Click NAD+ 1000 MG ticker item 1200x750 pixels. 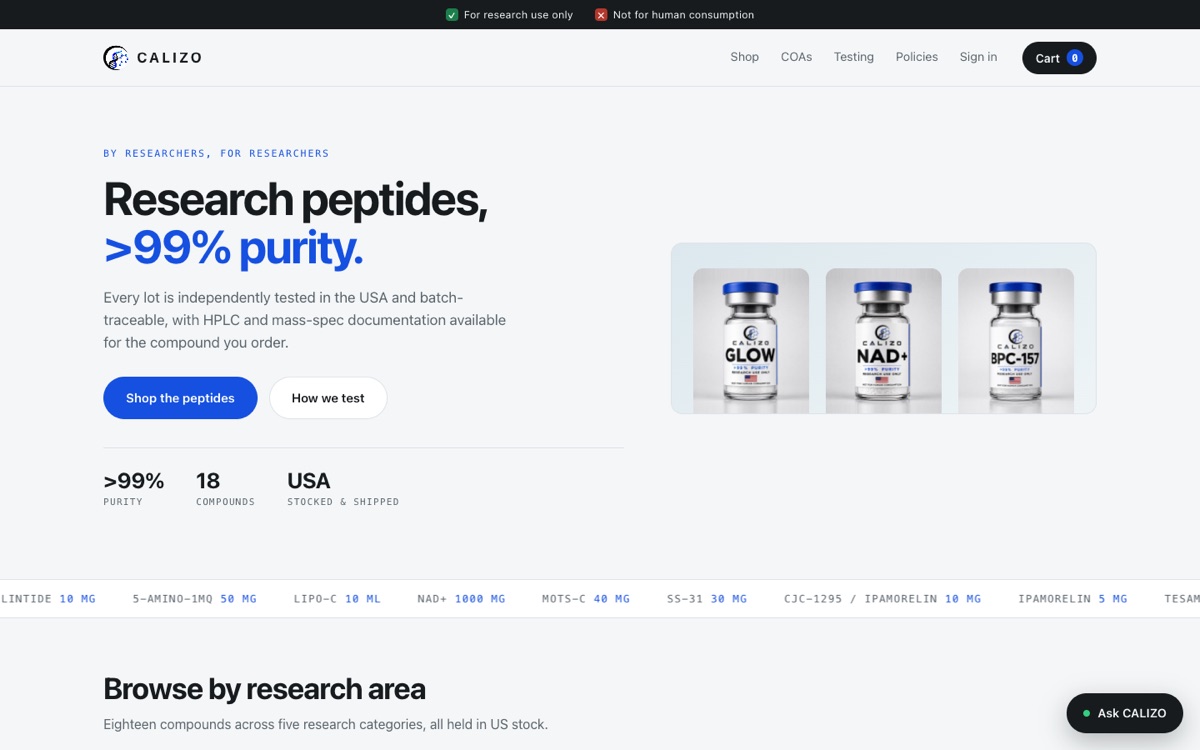461,599
